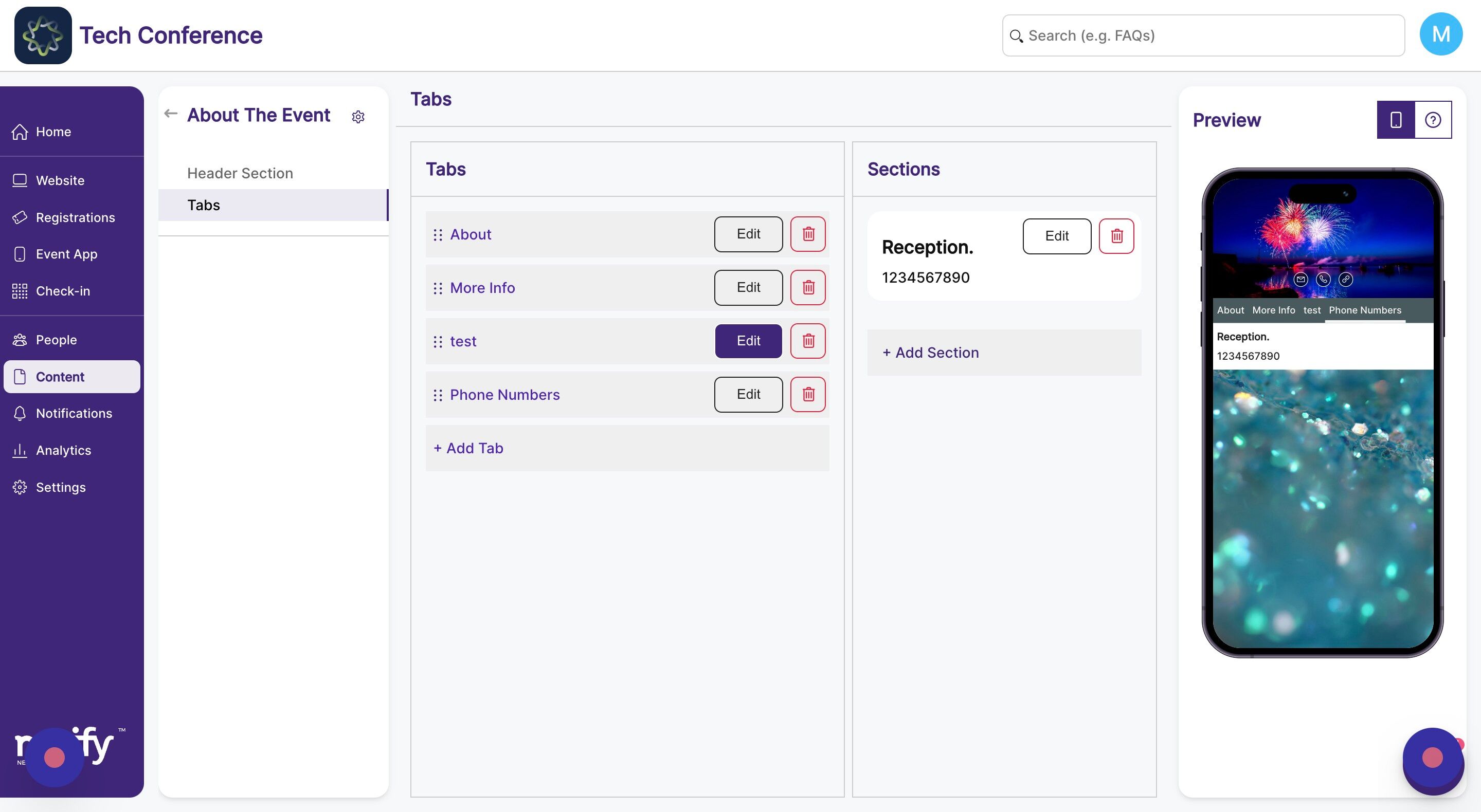Click the help question mark icon in Preview
Viewport: 1481px width, 812px height.
[1432, 120]
